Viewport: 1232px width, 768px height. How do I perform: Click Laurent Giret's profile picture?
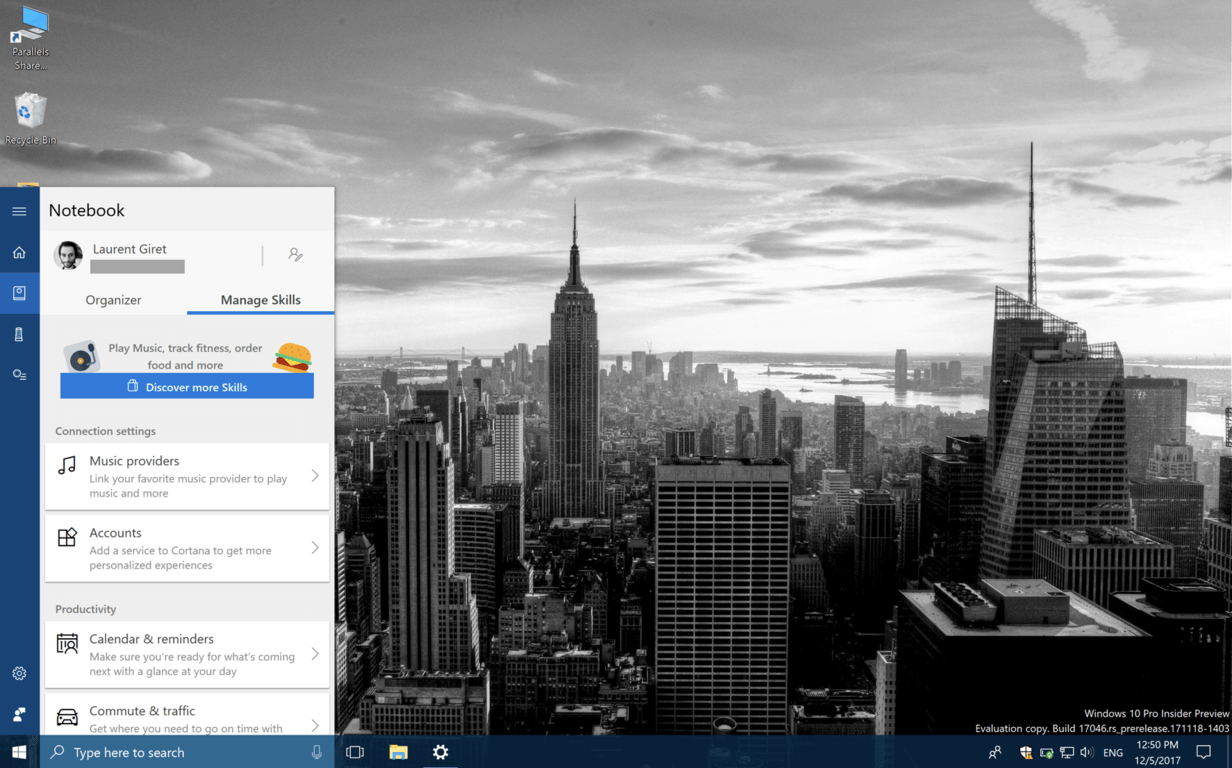68,255
